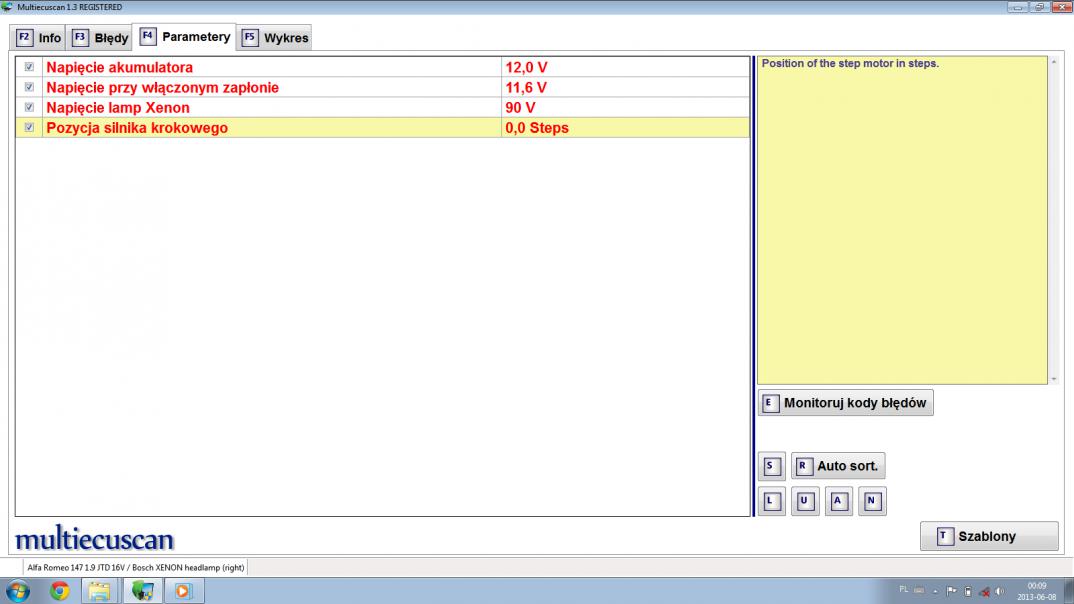
Task: Click Alfa Romeo 147 status bar entry
Action: (x=136, y=567)
